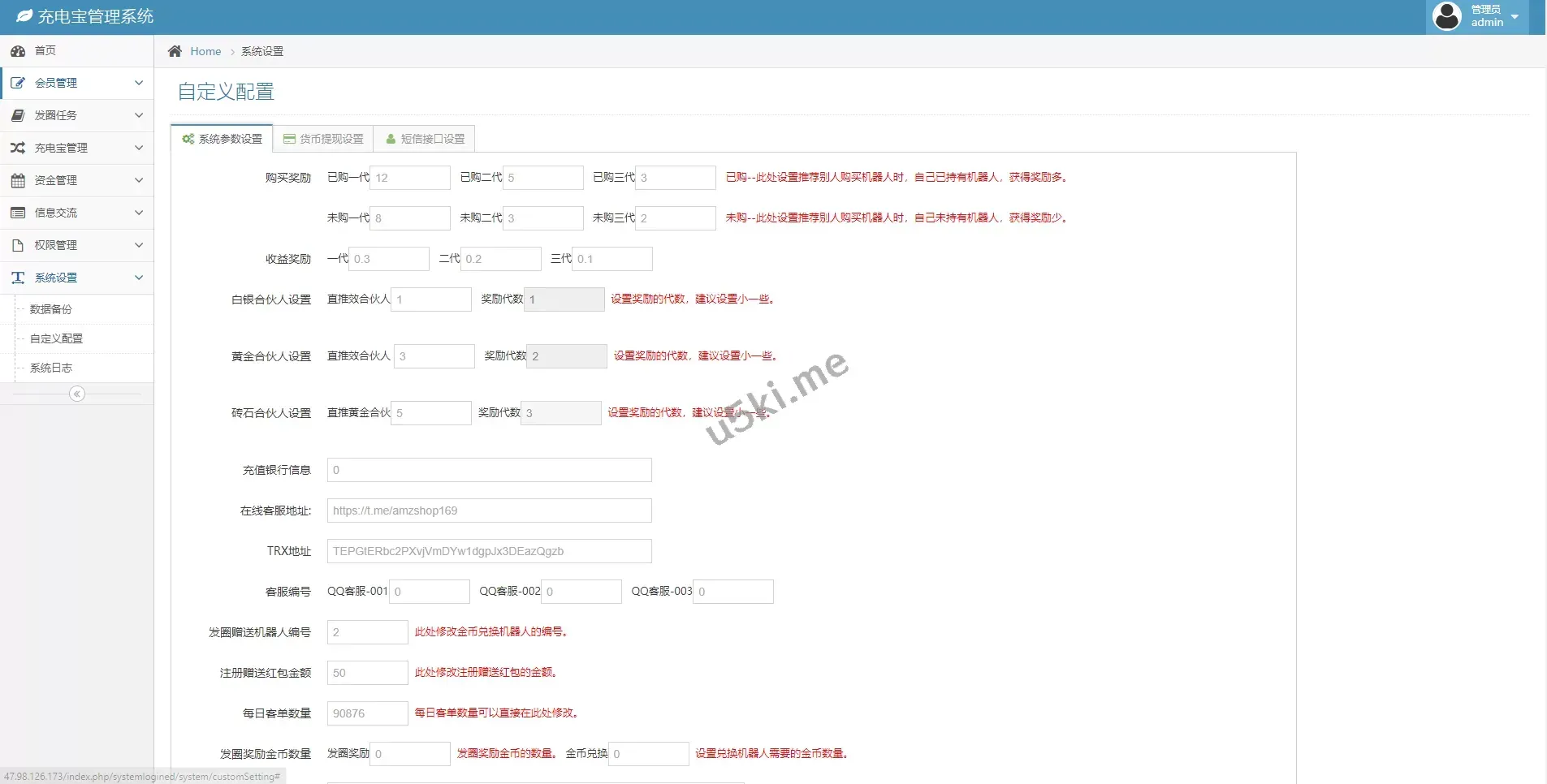This screenshot has width=1547, height=784.
Task: Expand the 会员管理 sidebar menu
Action: [x=139, y=82]
